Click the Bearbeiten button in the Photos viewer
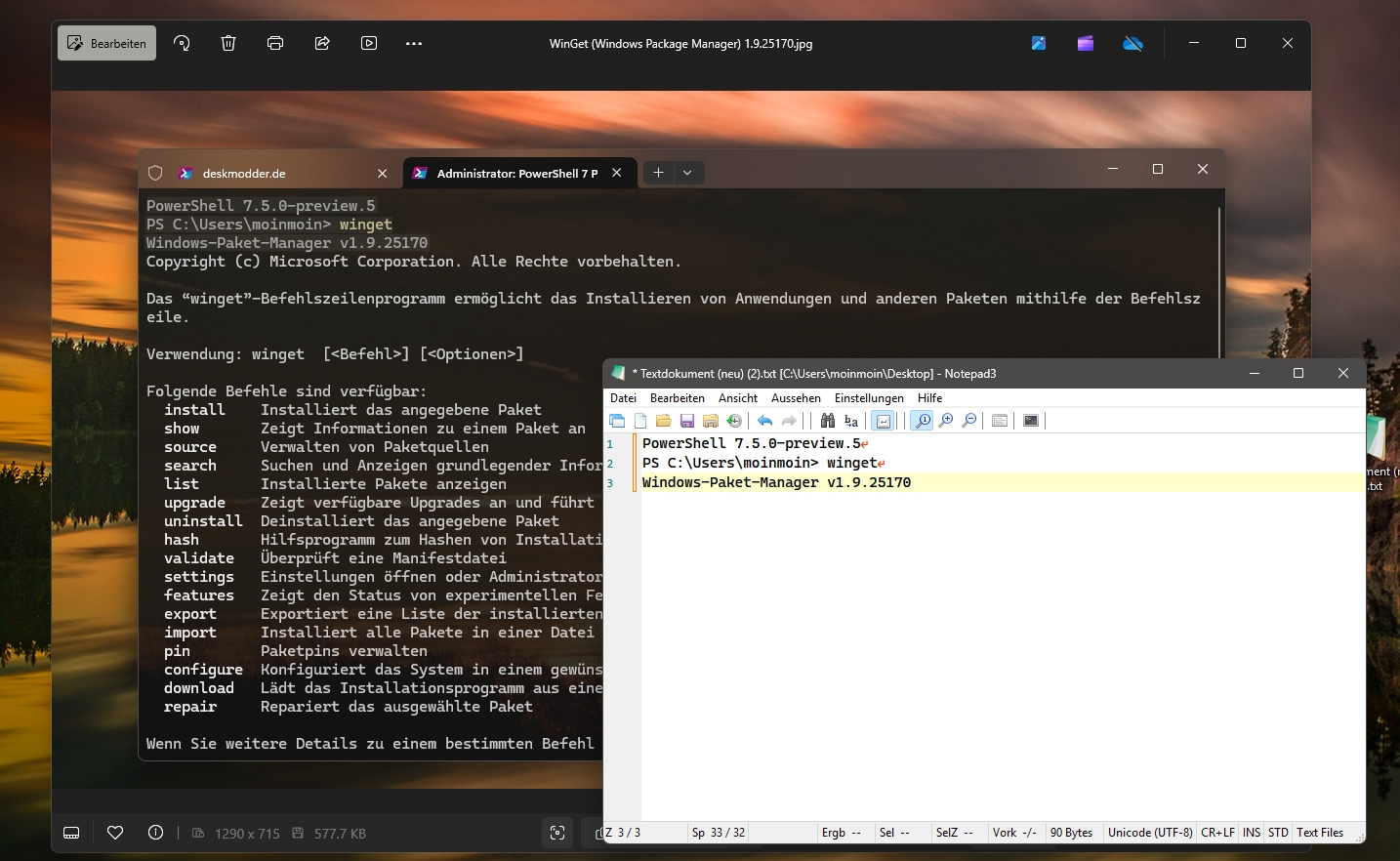This screenshot has height=861, width=1400. (106, 43)
